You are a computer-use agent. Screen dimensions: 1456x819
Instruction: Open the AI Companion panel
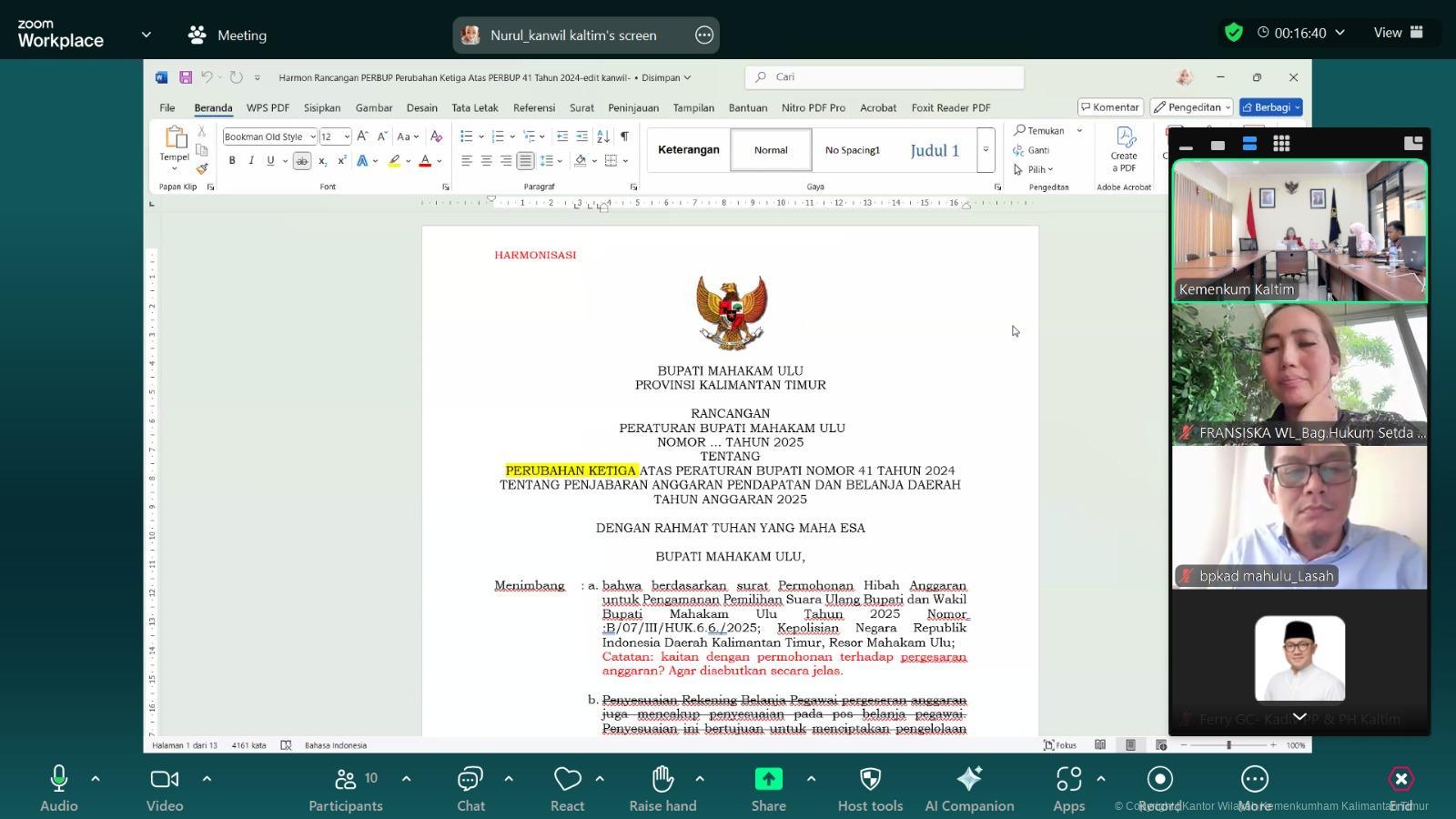click(x=969, y=780)
